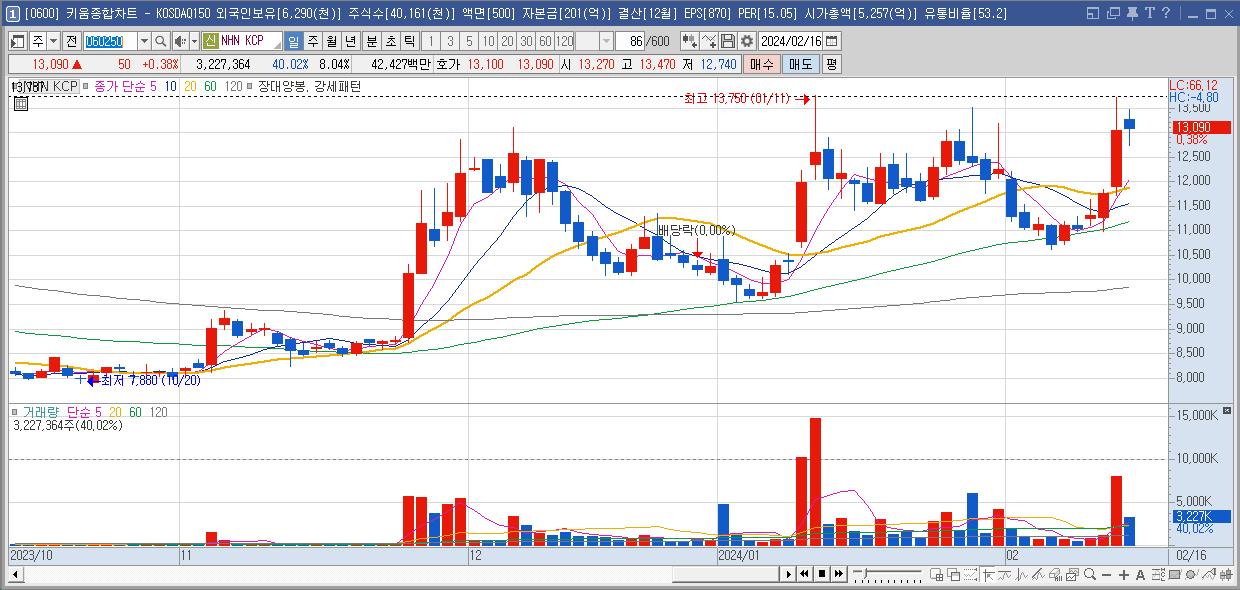Click the 장대양봉, 강세패턴 pattern label
The height and width of the screenshot is (590, 1240).
[309, 87]
